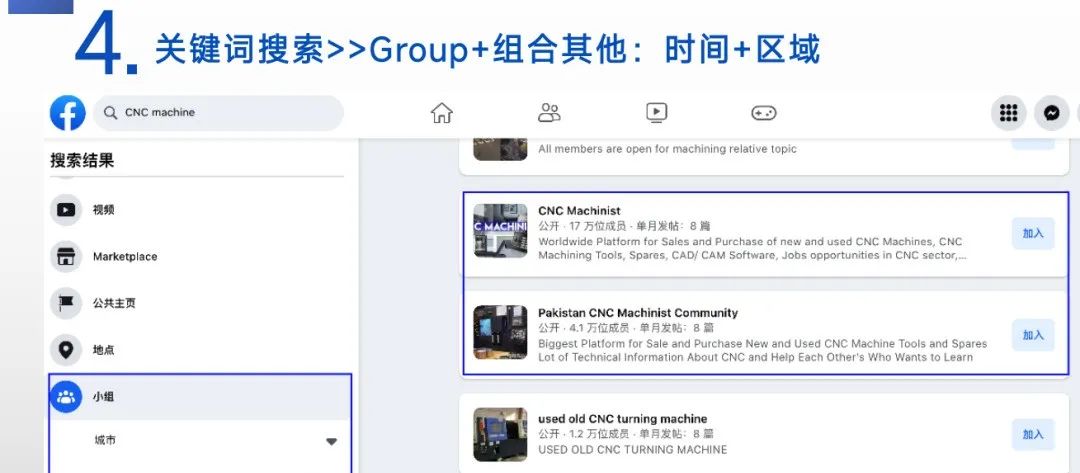Click the 小组 groups icon
The image size is (1080, 473).
pos(66,397)
